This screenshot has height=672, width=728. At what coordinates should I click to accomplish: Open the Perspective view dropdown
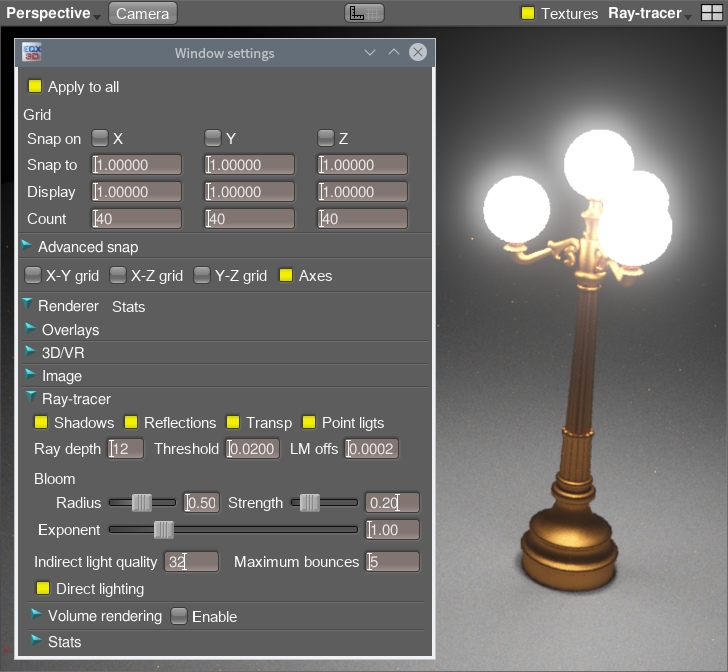point(54,14)
